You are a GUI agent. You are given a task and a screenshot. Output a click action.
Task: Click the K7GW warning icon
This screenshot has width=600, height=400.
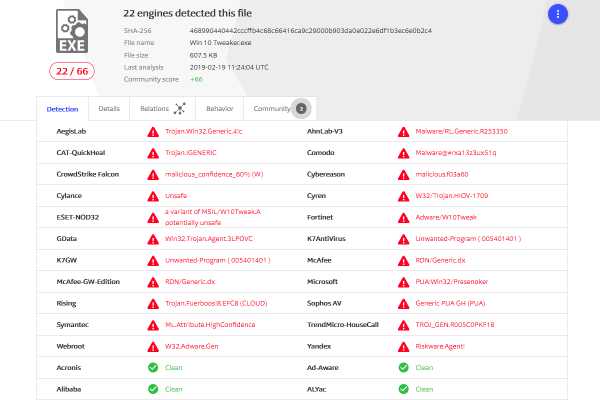tap(153, 261)
